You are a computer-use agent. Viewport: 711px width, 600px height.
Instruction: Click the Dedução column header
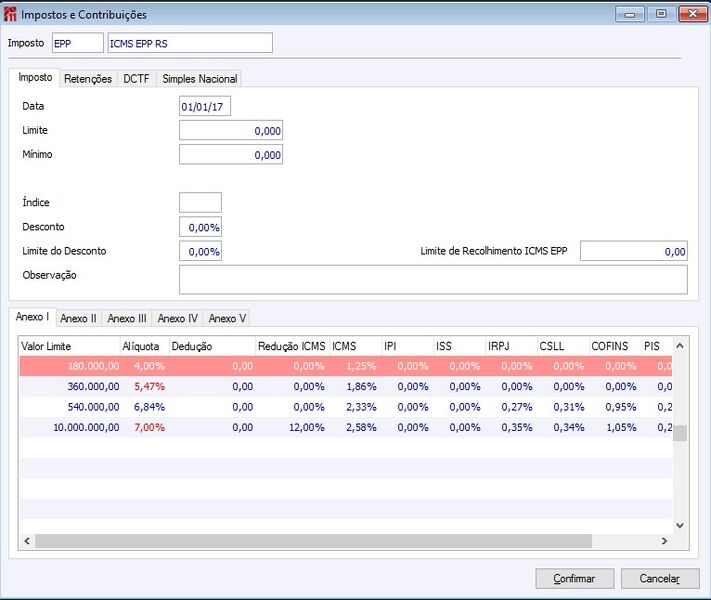pyautogui.click(x=213, y=346)
